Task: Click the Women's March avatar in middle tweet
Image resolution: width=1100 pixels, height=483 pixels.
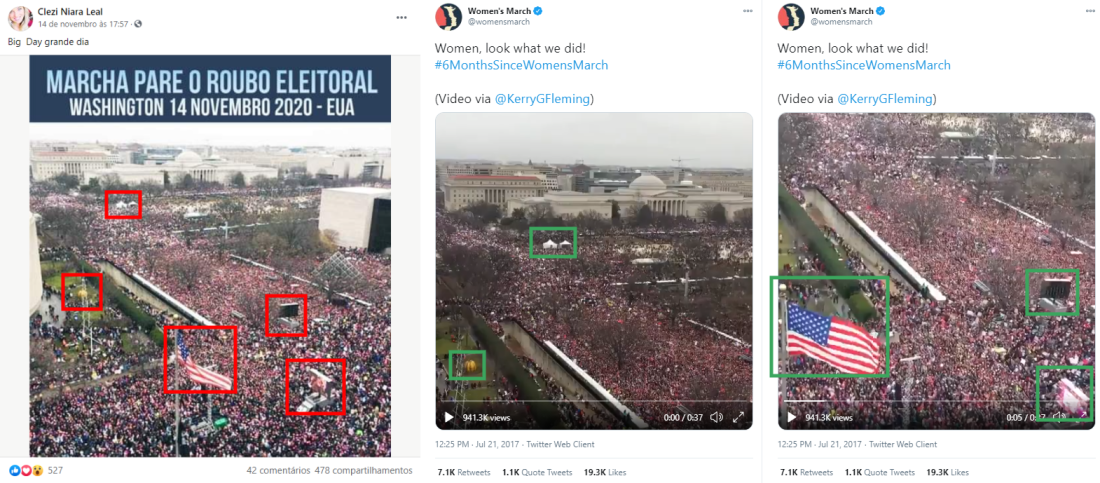Action: (448, 17)
